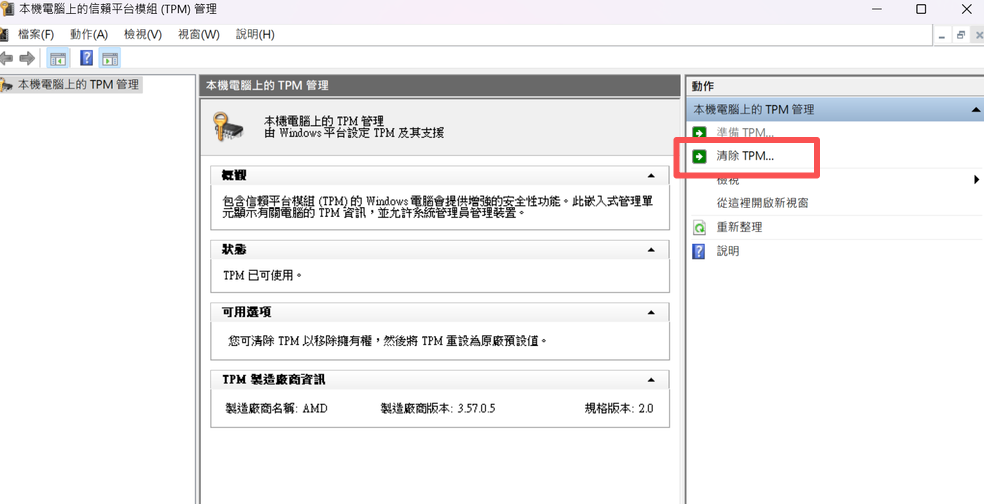The width and height of the screenshot is (984, 504).
Task: Click the Back arrow toolbar icon
Action: pos(7,59)
